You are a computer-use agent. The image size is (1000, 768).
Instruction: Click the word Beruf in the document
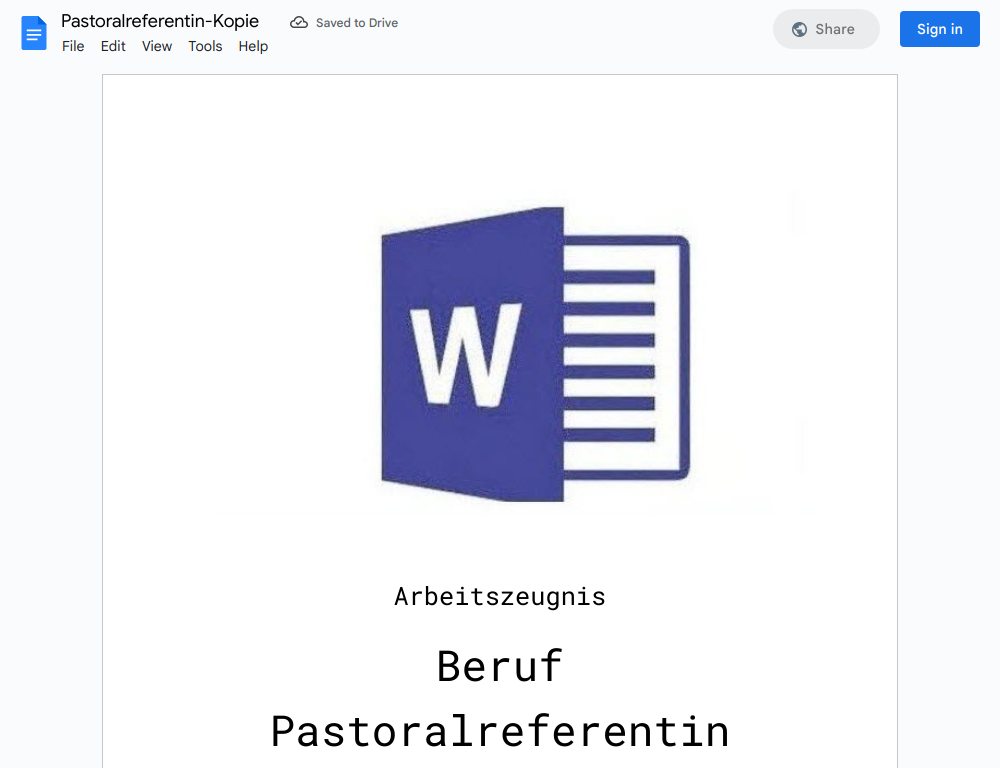[500, 665]
